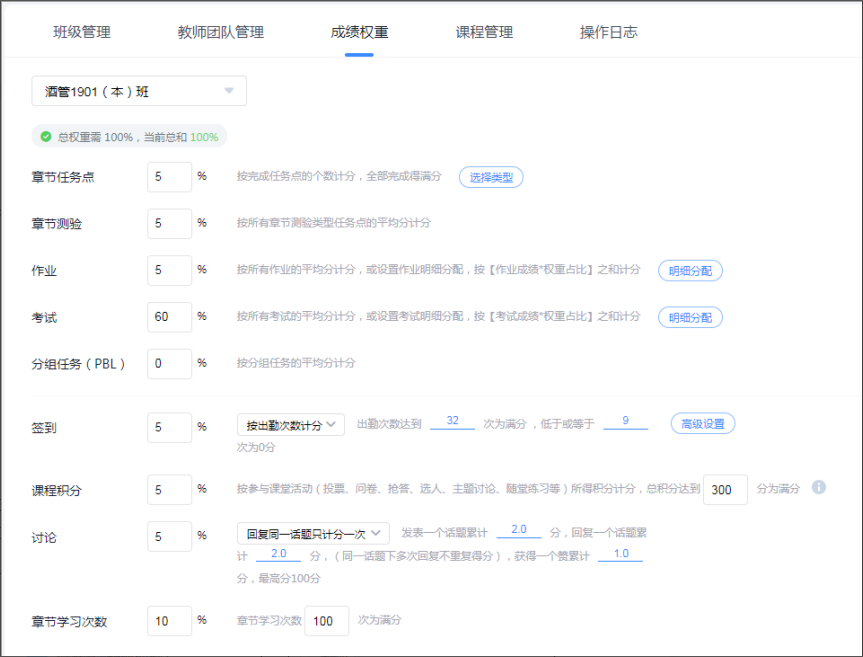Click the 章节任务点 weight input
The image size is (863, 657).
pyautogui.click(x=170, y=177)
